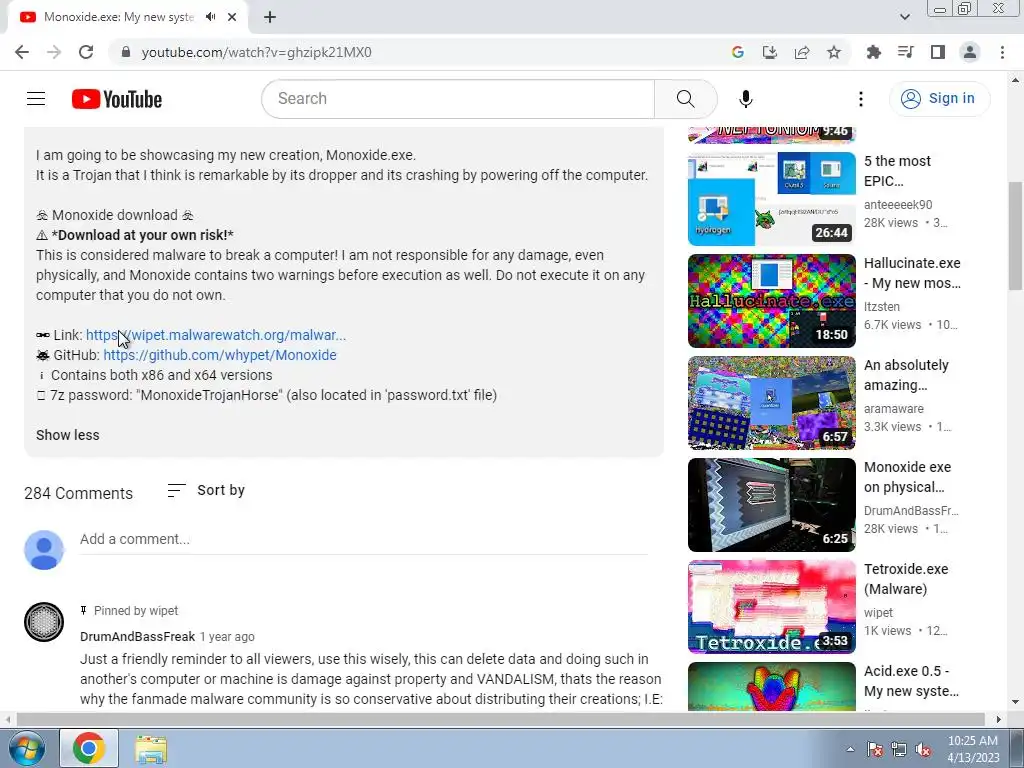Open the media control playlist icon
The height and width of the screenshot is (768, 1024).
pos(906,52)
